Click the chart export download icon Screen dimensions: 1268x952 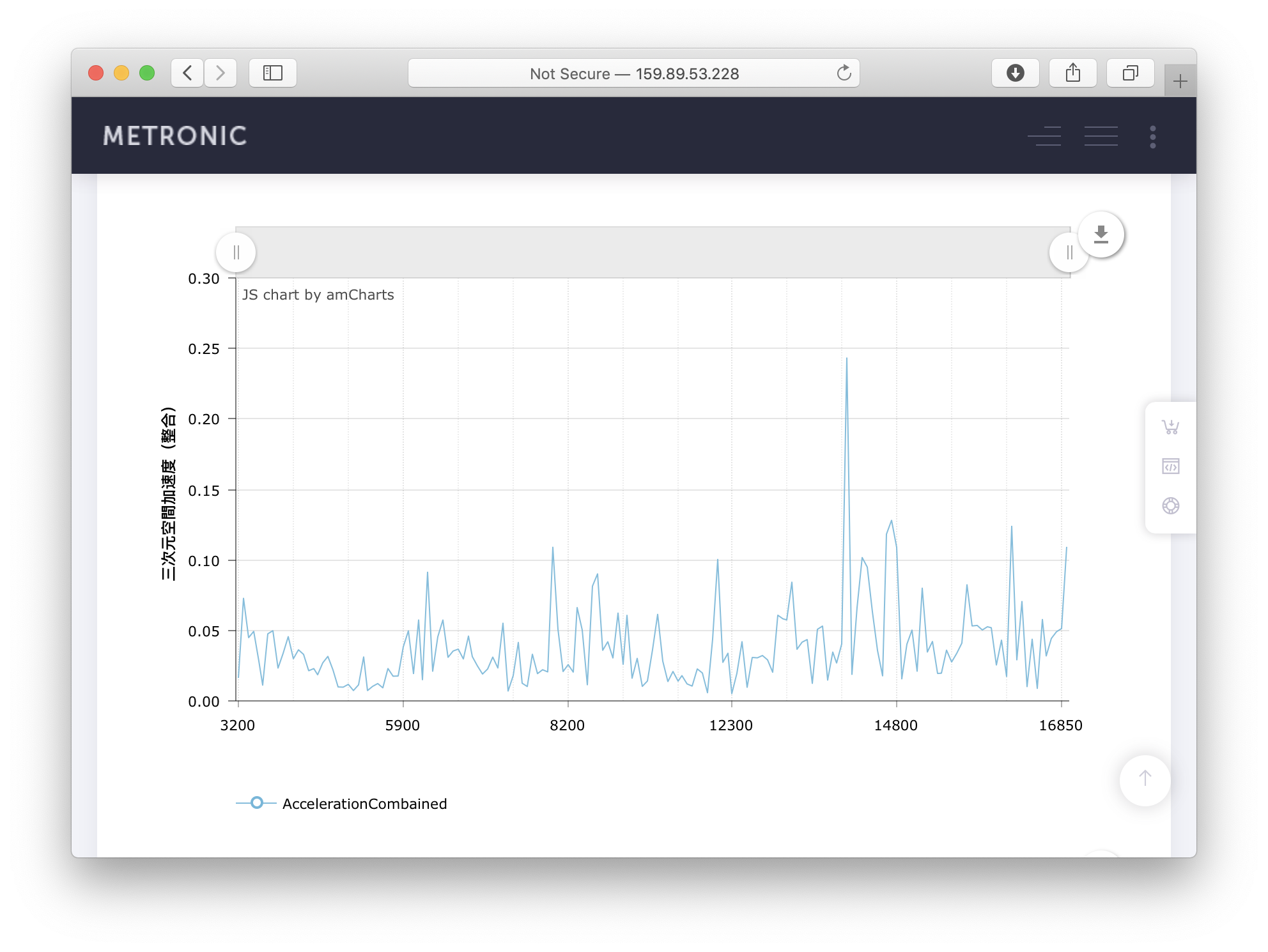click(1101, 234)
